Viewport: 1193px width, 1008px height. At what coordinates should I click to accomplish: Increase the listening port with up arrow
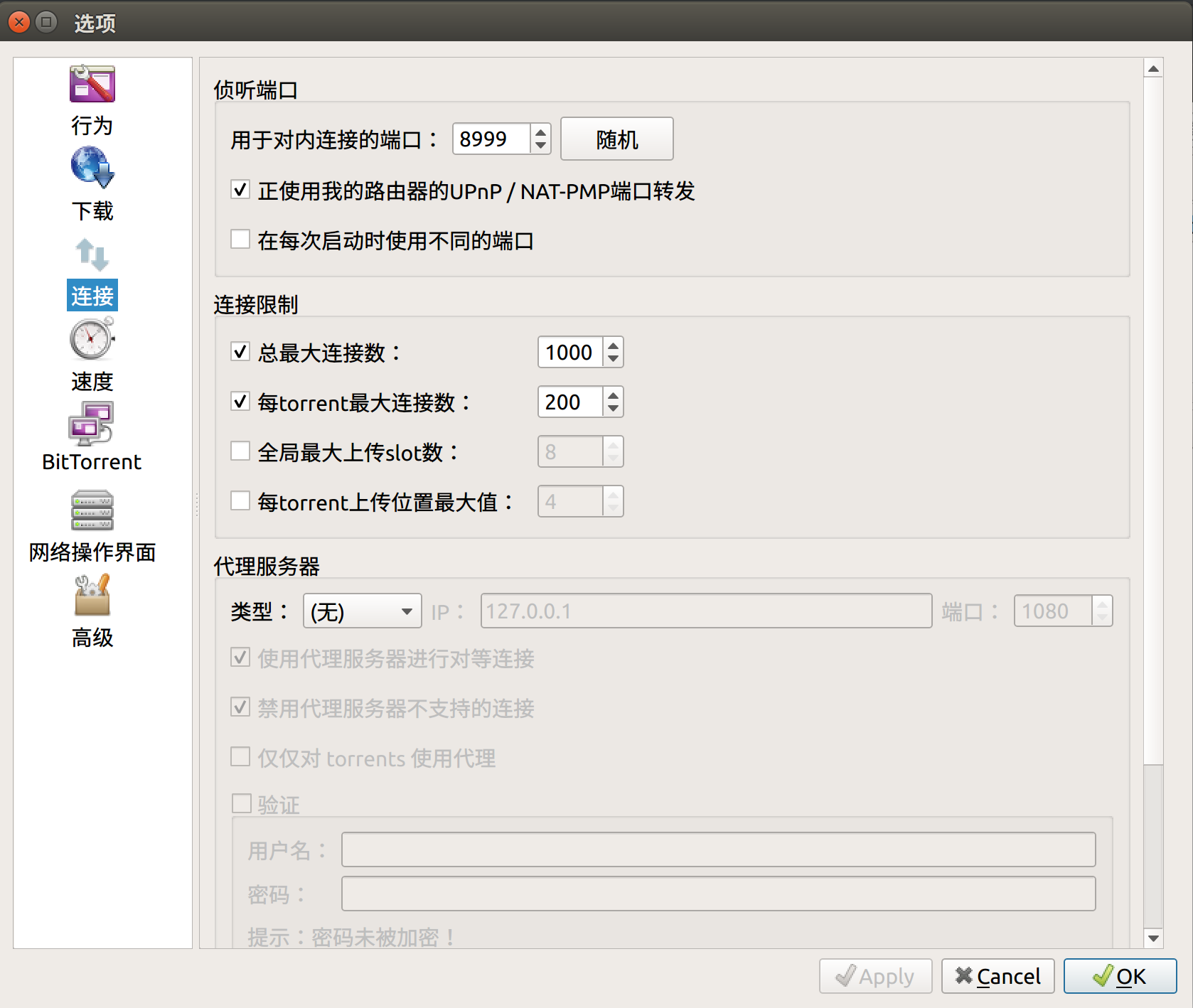pyautogui.click(x=540, y=132)
